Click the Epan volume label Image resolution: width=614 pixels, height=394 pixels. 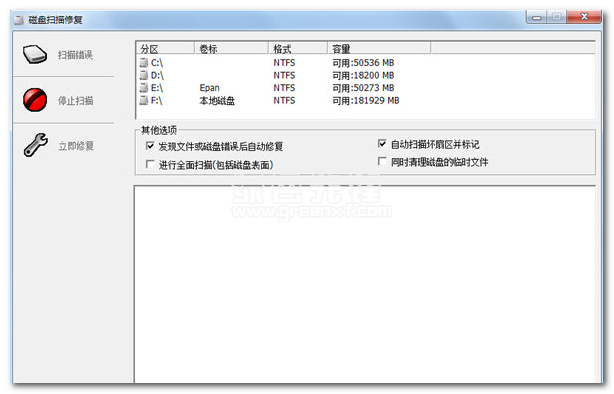coord(209,88)
